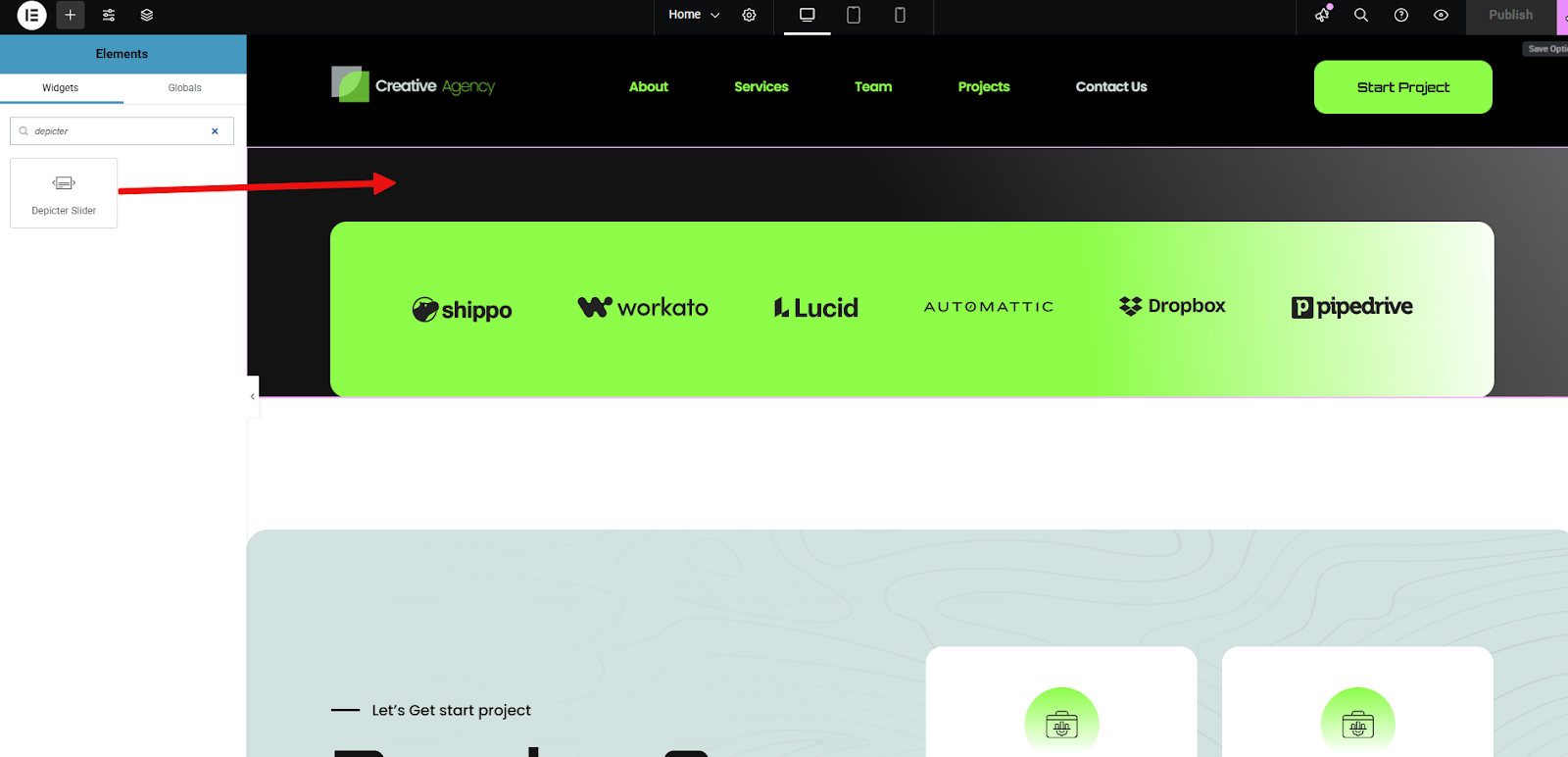The width and height of the screenshot is (1568, 757).
Task: Open site settings sliders icon
Action: [109, 16]
